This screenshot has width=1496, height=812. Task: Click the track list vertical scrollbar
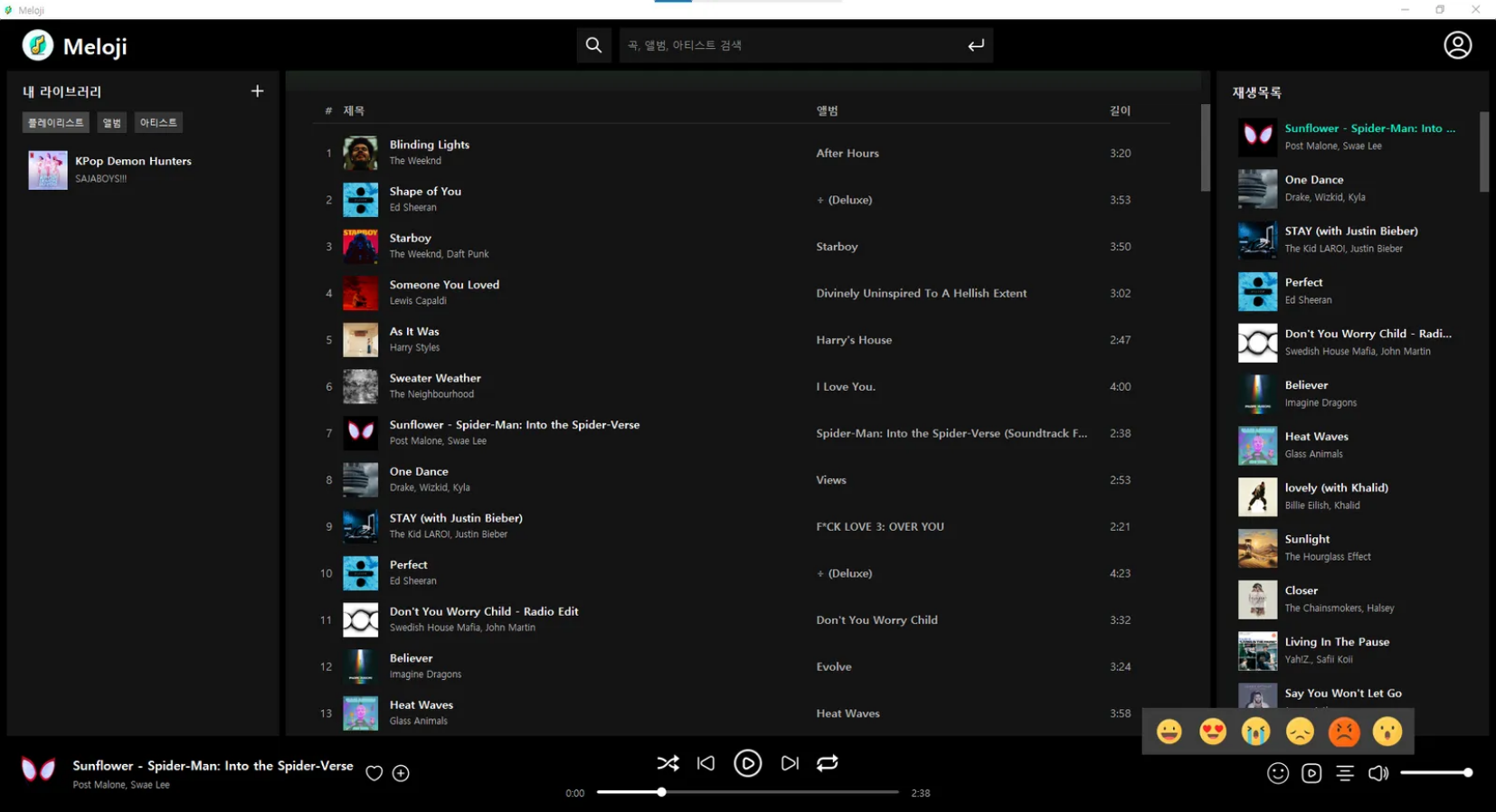point(1205,147)
